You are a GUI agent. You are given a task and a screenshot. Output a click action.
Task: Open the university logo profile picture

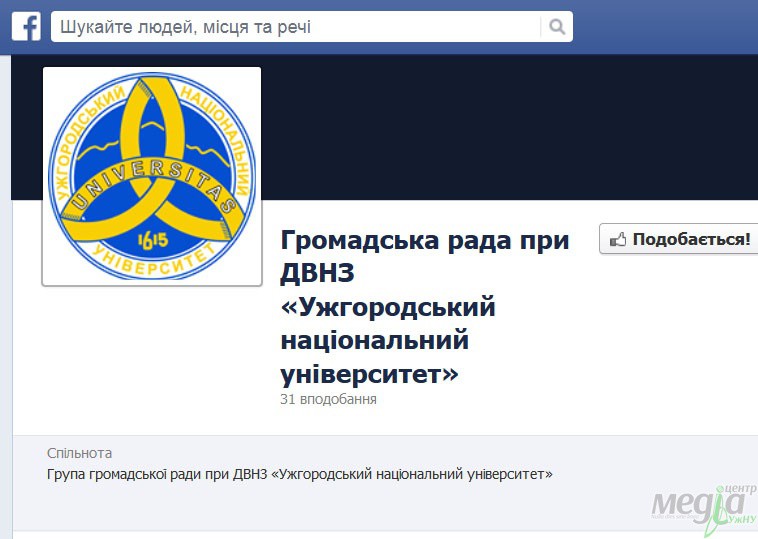[152, 176]
